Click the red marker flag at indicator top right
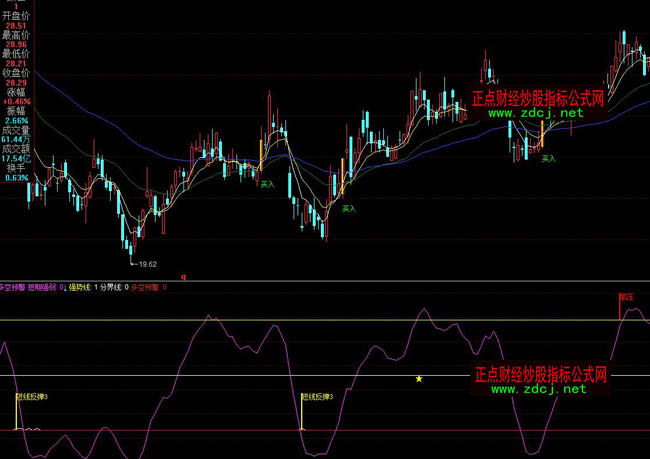This screenshot has width=650, height=459. pos(626,297)
